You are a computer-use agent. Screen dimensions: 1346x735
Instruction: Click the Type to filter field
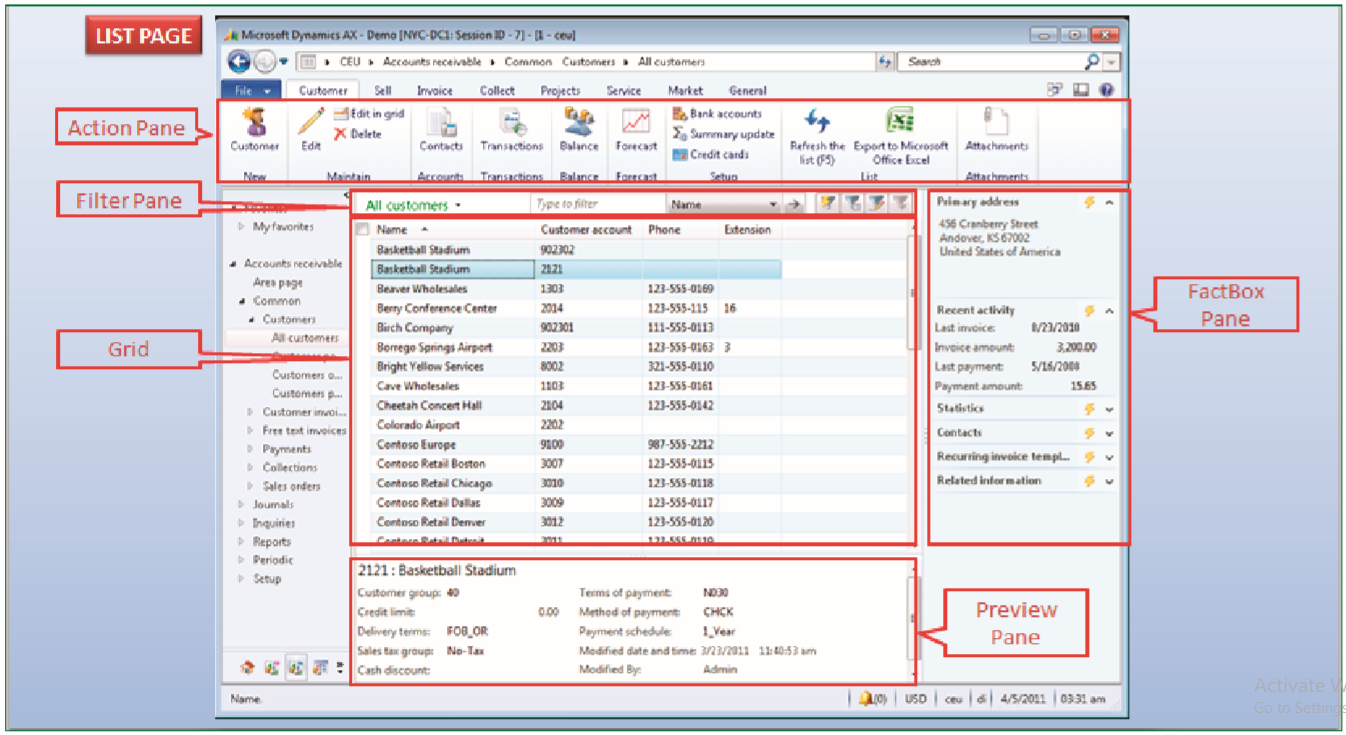(597, 204)
